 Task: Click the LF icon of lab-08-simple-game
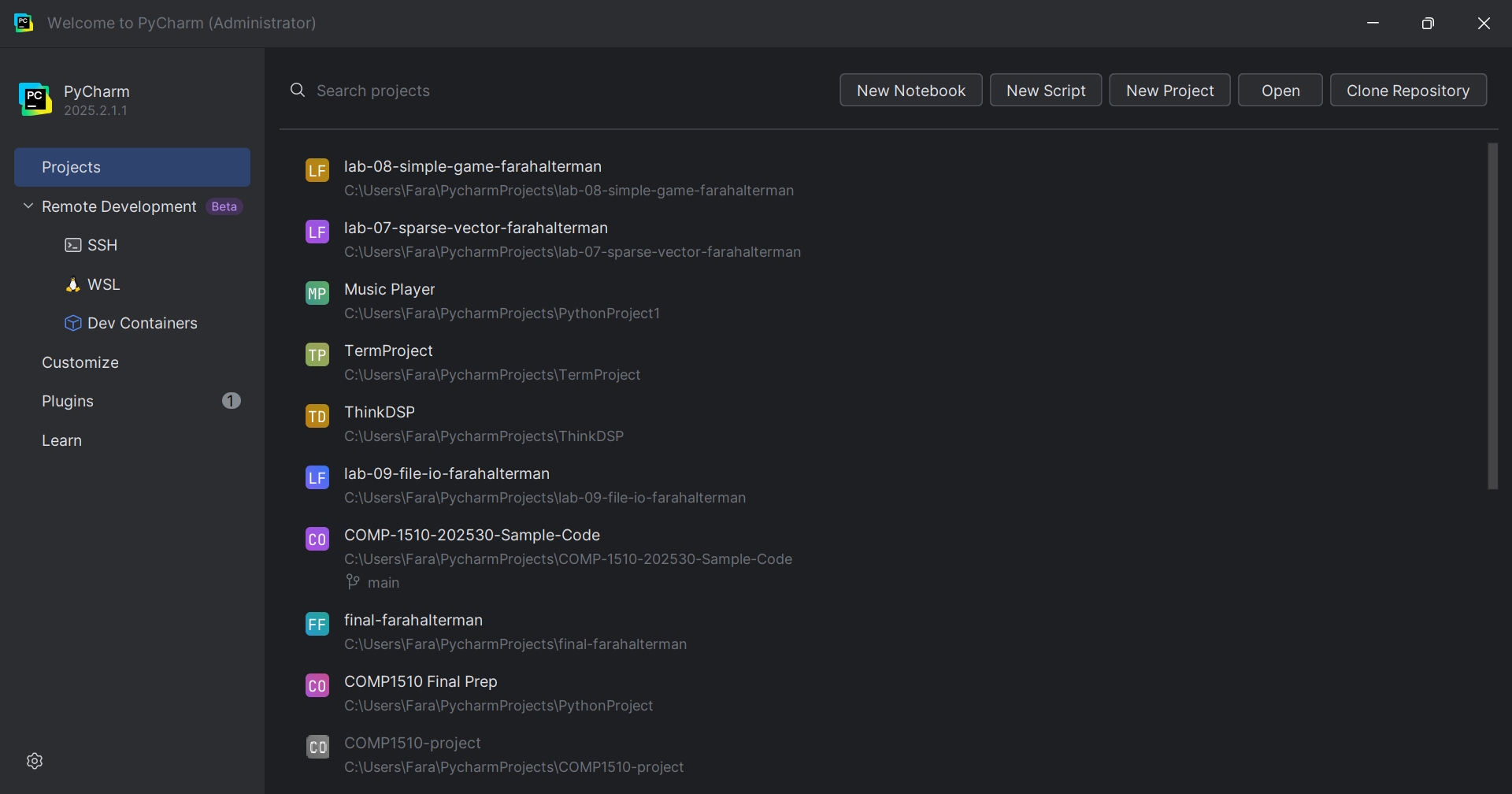click(x=317, y=170)
